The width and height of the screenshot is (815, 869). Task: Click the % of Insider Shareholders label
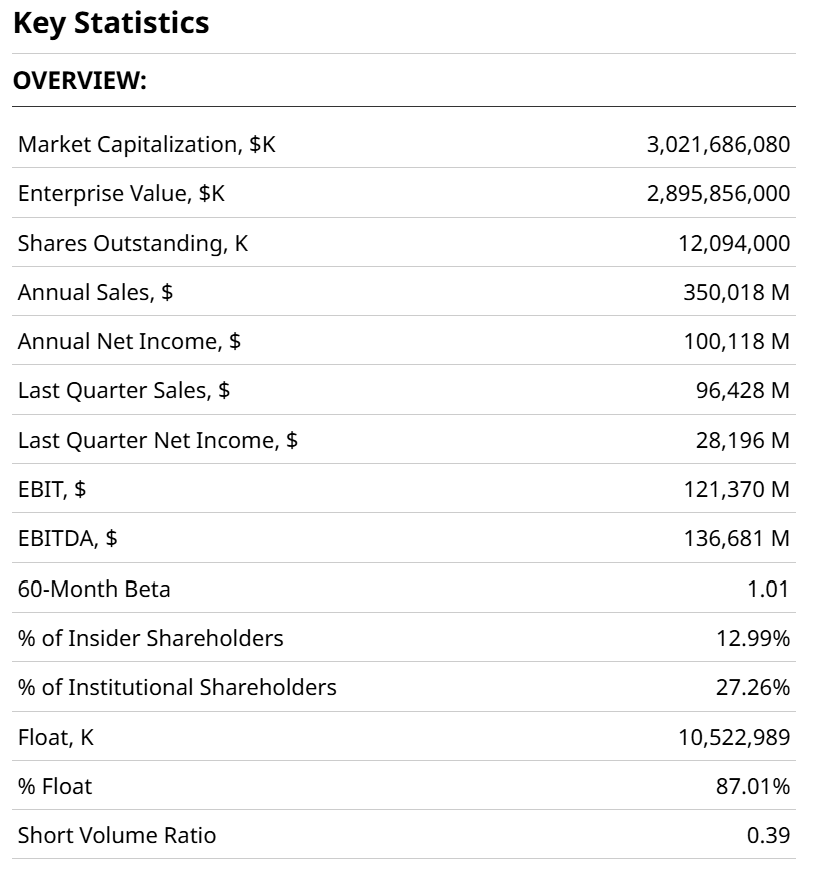point(150,638)
